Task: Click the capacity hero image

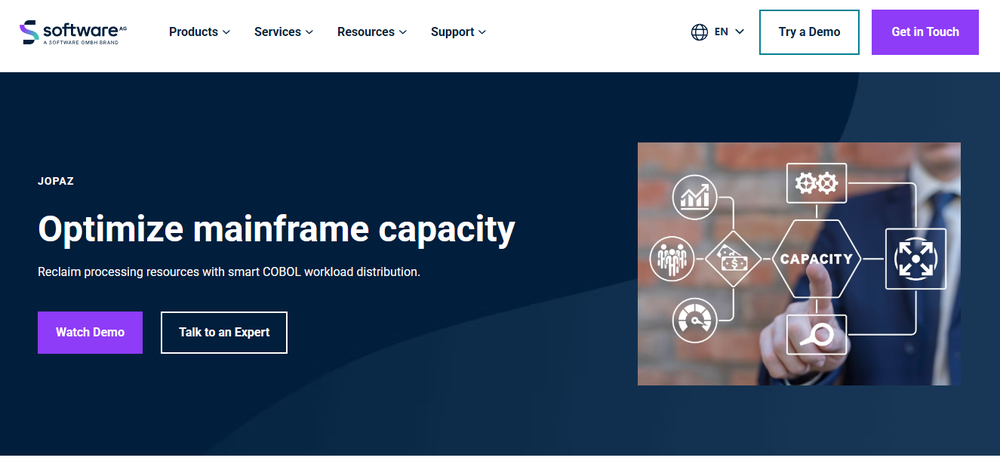Action: [x=799, y=263]
